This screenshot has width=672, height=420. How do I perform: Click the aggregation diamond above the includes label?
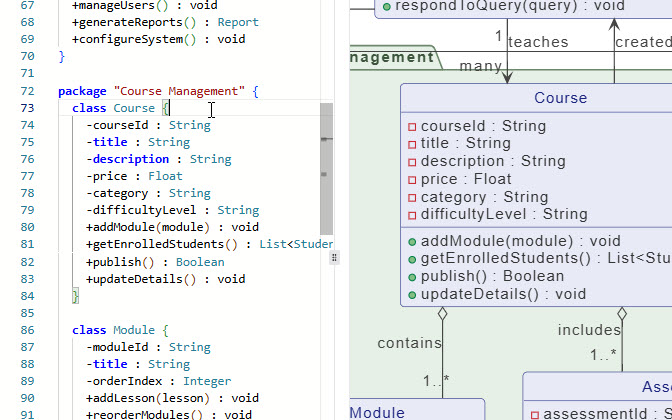point(622,314)
